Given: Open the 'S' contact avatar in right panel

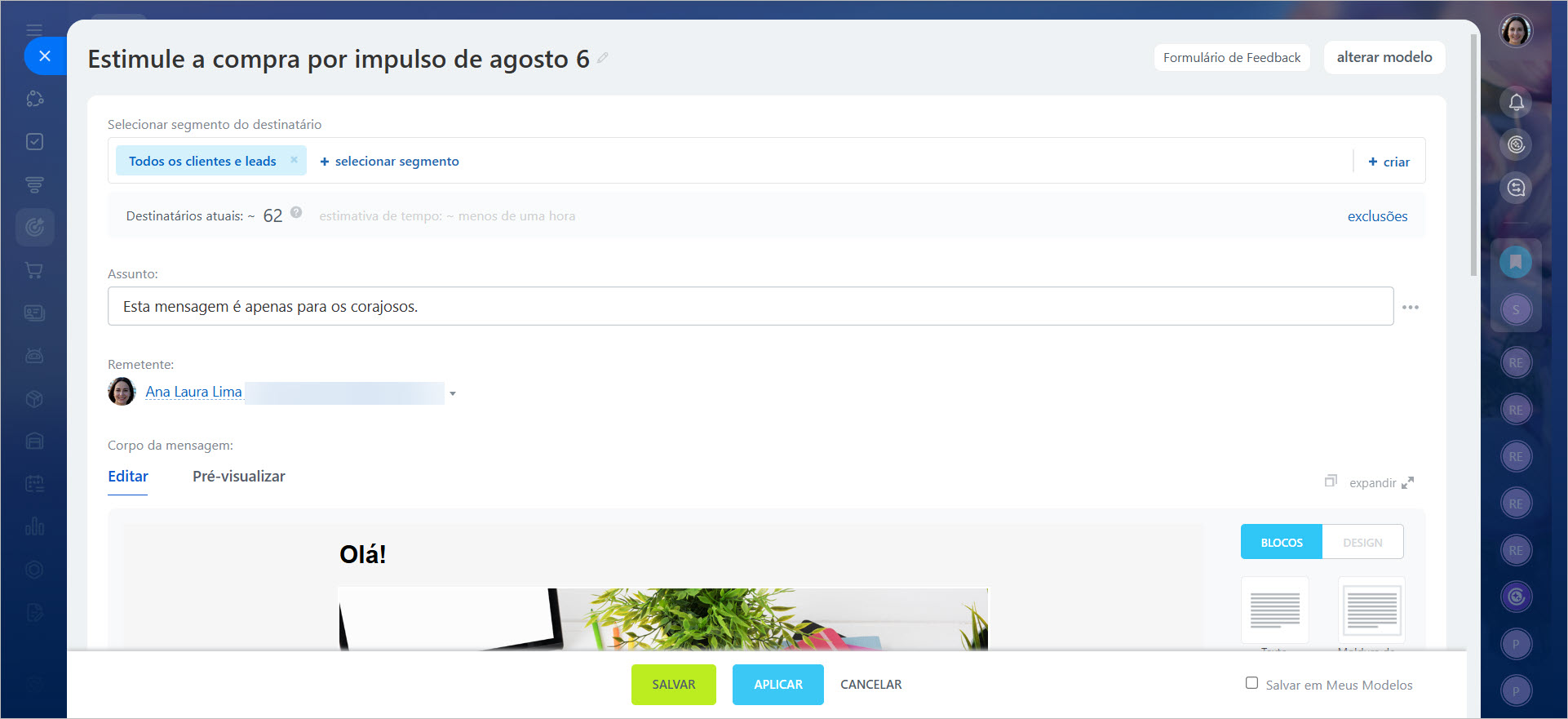Looking at the screenshot, I should pos(1516,309).
